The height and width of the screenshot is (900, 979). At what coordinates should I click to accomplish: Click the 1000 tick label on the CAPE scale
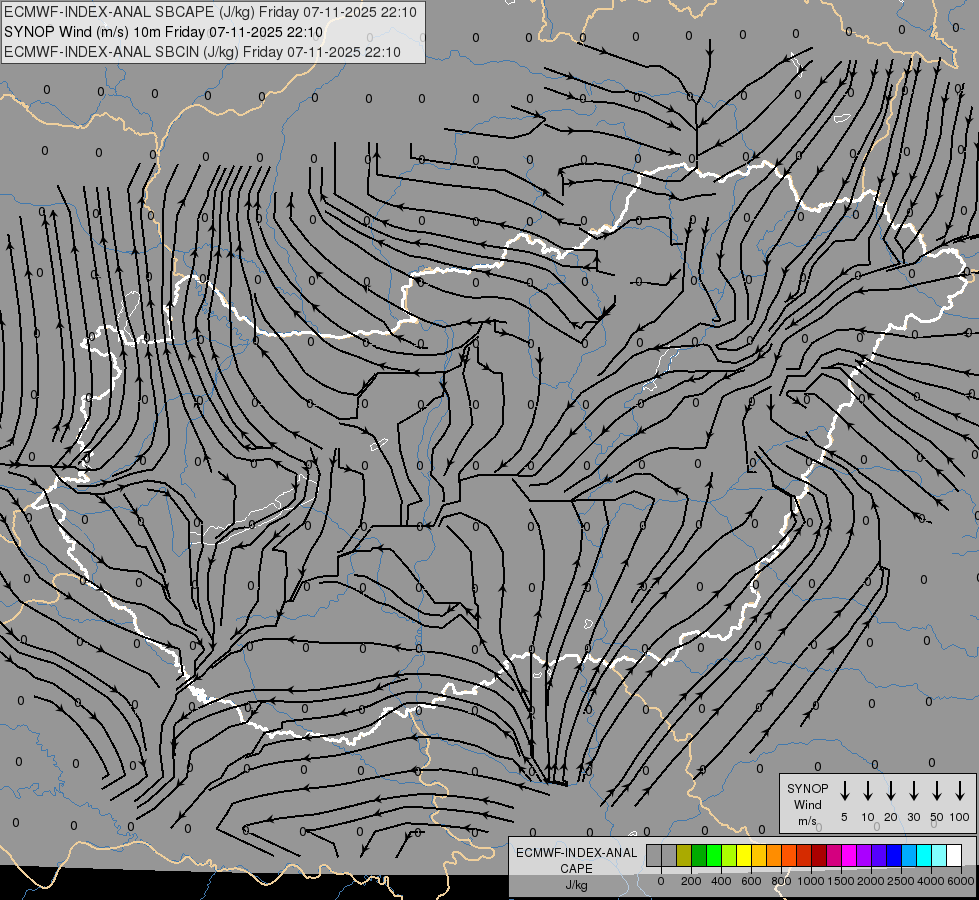point(810,881)
